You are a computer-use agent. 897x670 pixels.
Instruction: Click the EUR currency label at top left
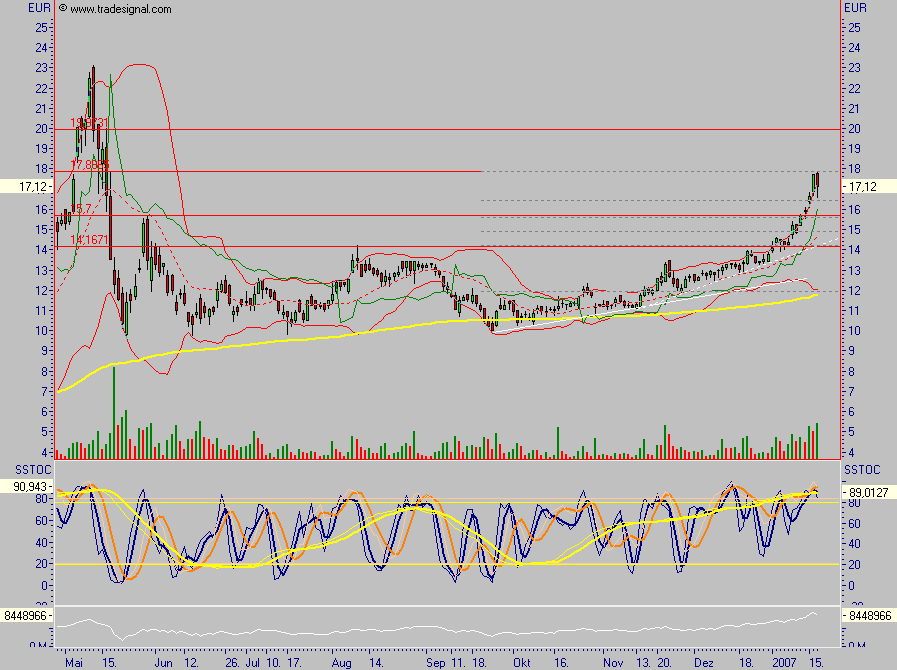click(39, 8)
